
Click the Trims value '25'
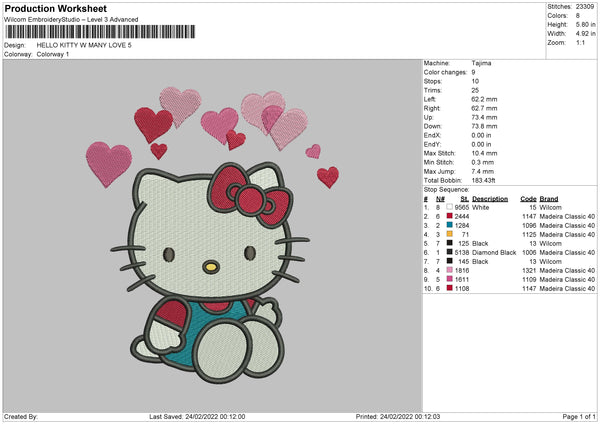(475, 90)
